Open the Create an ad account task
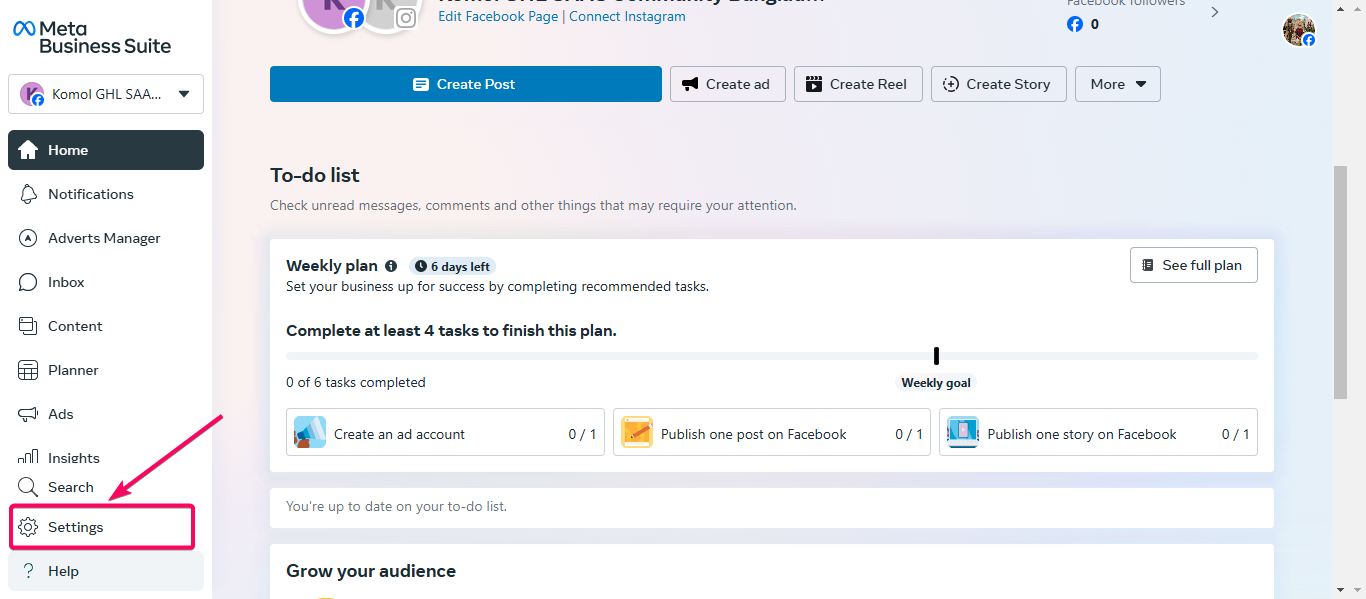The width and height of the screenshot is (1366, 599). pyautogui.click(x=445, y=432)
